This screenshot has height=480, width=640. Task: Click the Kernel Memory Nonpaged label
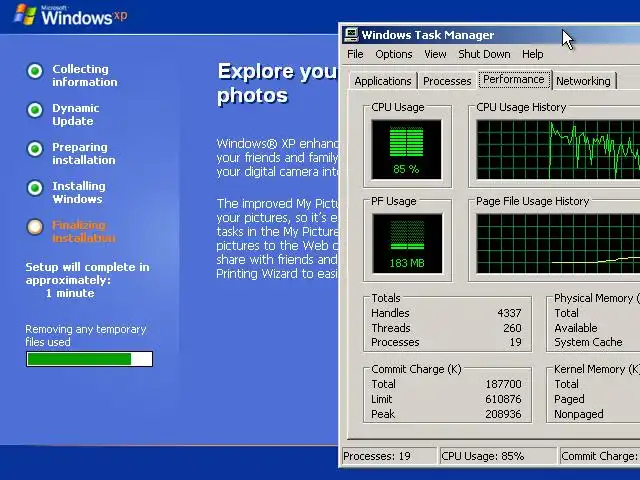(x=578, y=414)
